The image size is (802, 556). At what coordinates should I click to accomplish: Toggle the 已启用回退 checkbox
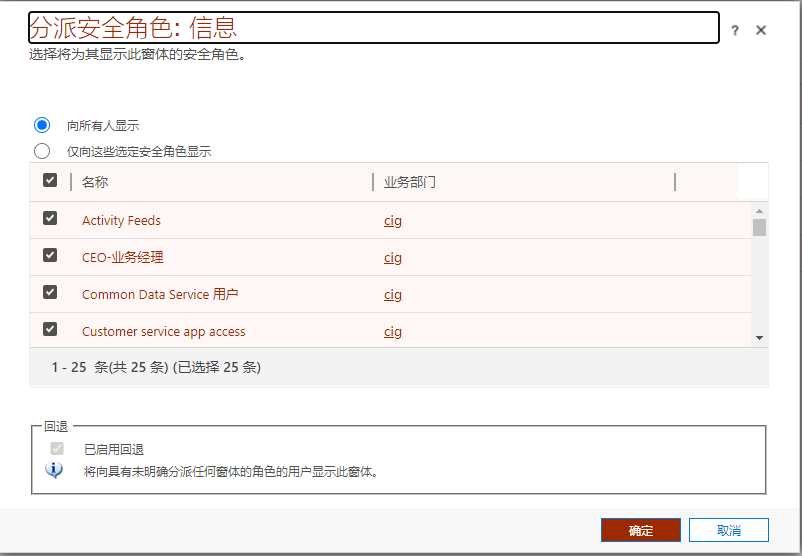57,449
